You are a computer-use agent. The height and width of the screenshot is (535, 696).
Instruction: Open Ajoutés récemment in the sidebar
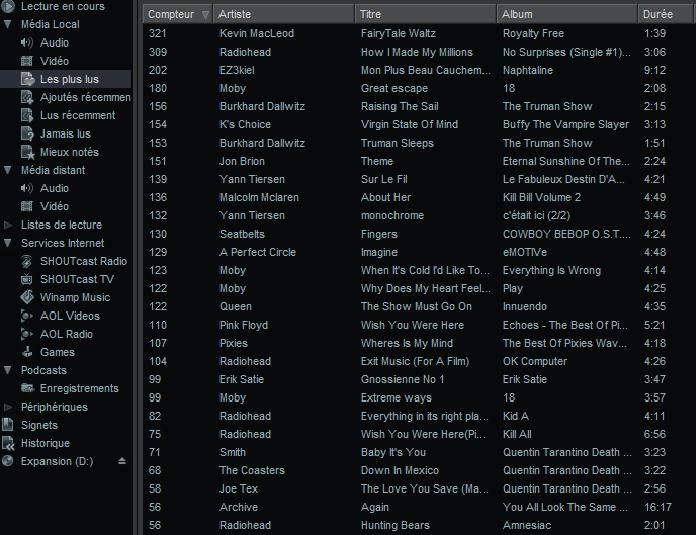point(85,97)
